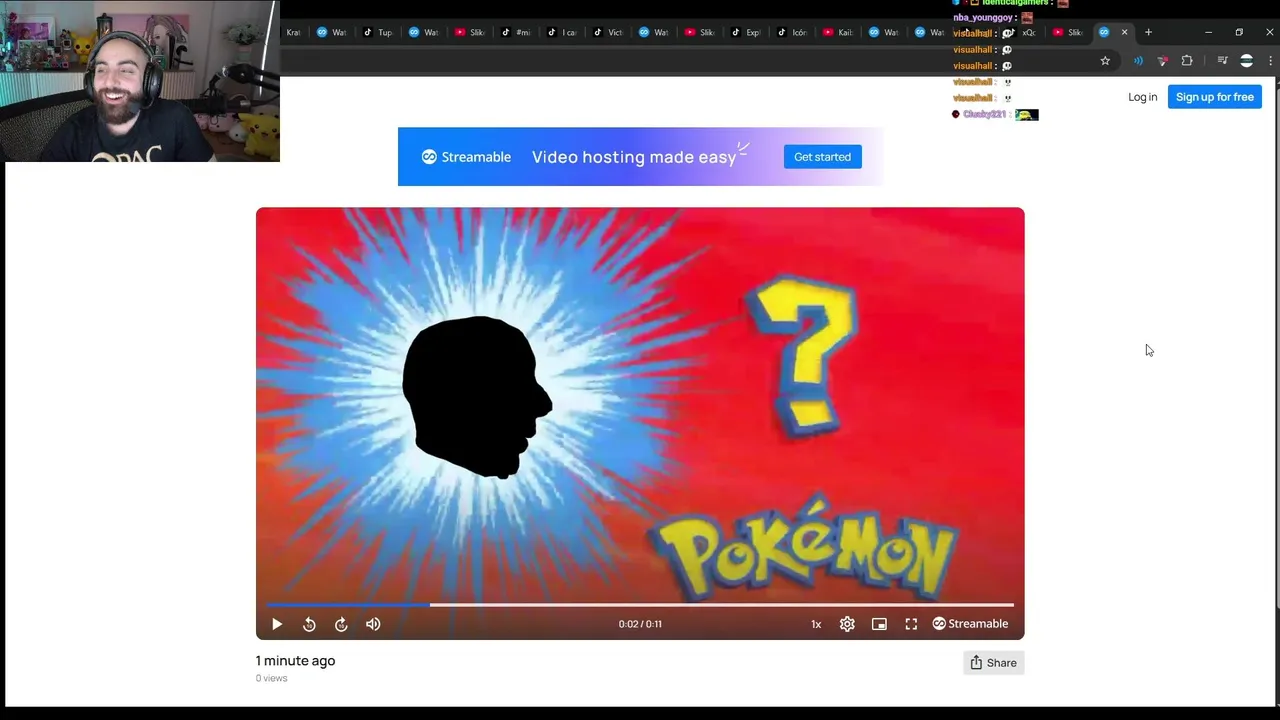Image resolution: width=1280 pixels, height=720 pixels.
Task: Open the browser profile avatar
Action: pyautogui.click(x=1246, y=61)
